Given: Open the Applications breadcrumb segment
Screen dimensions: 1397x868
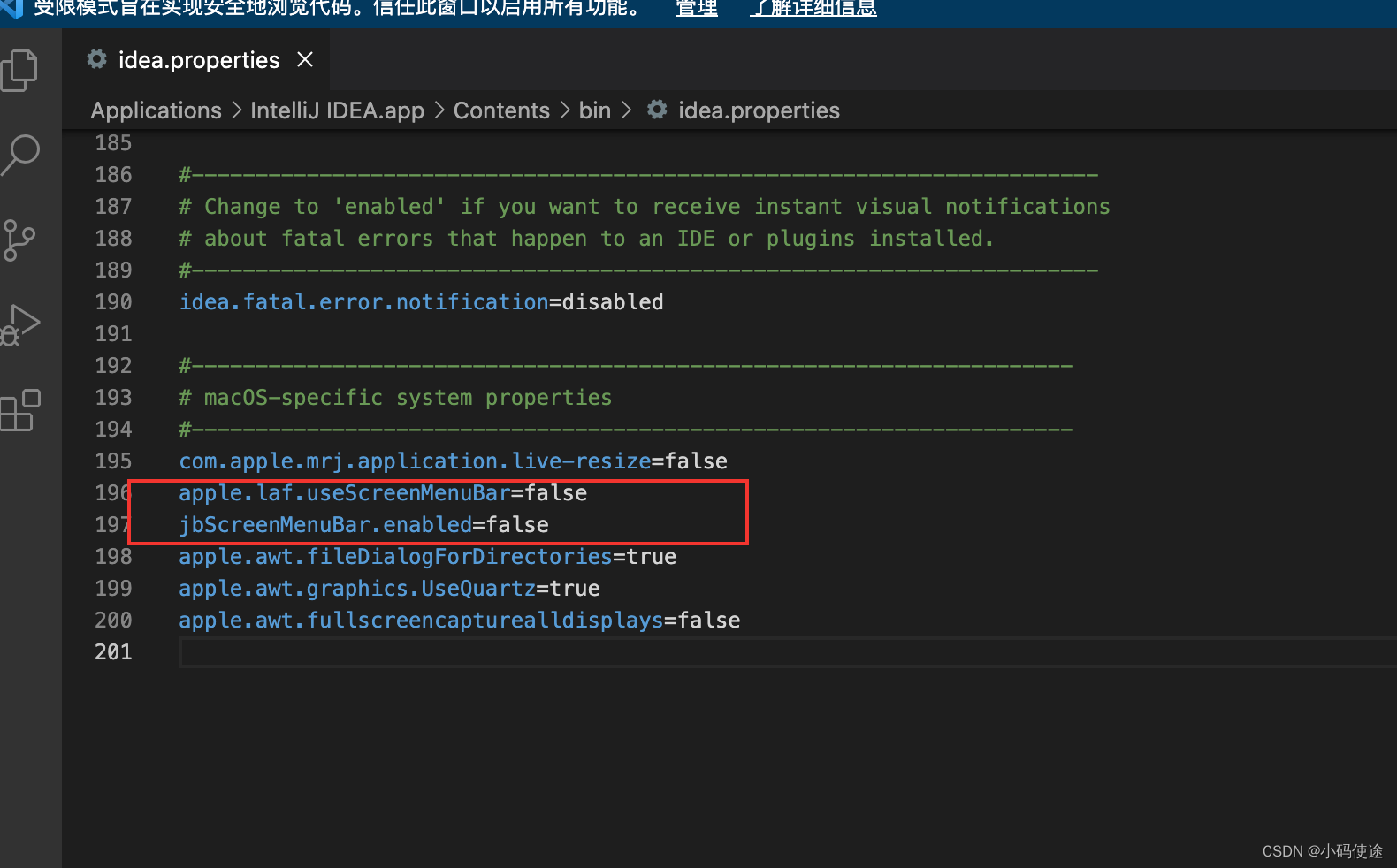Looking at the screenshot, I should coord(156,110).
